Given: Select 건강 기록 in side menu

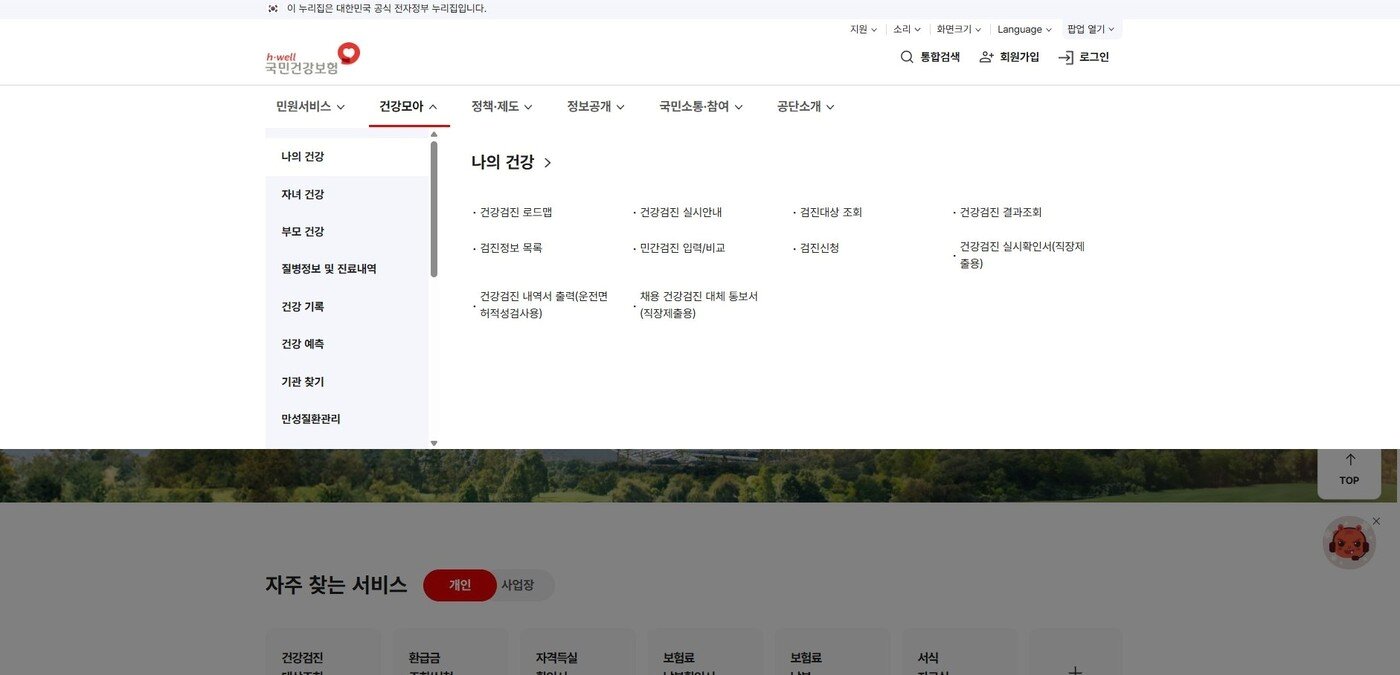Looking at the screenshot, I should point(347,307).
